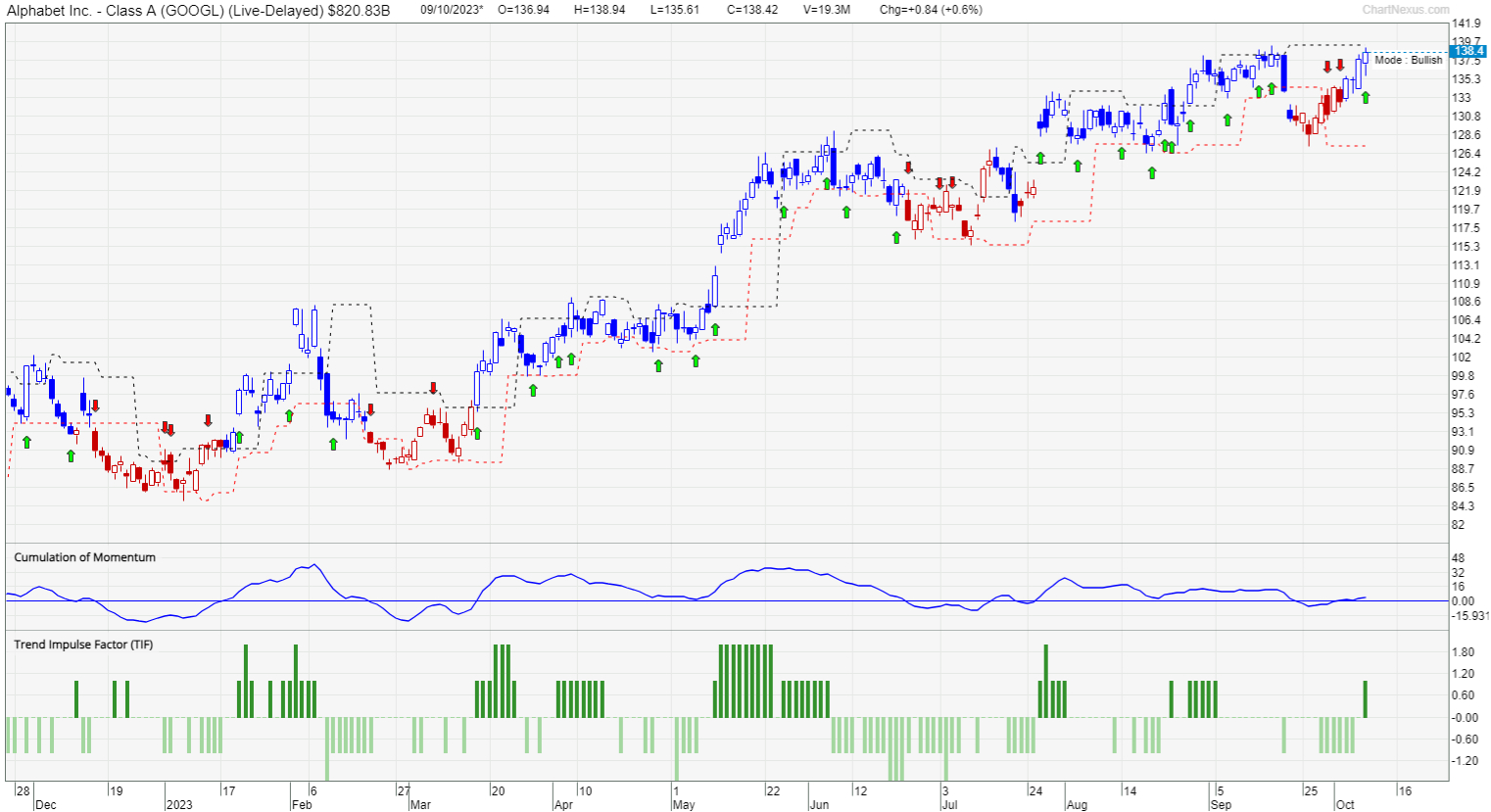Click the 117.5 price axis label
This screenshot has height=812, width=1491.
point(1467,228)
